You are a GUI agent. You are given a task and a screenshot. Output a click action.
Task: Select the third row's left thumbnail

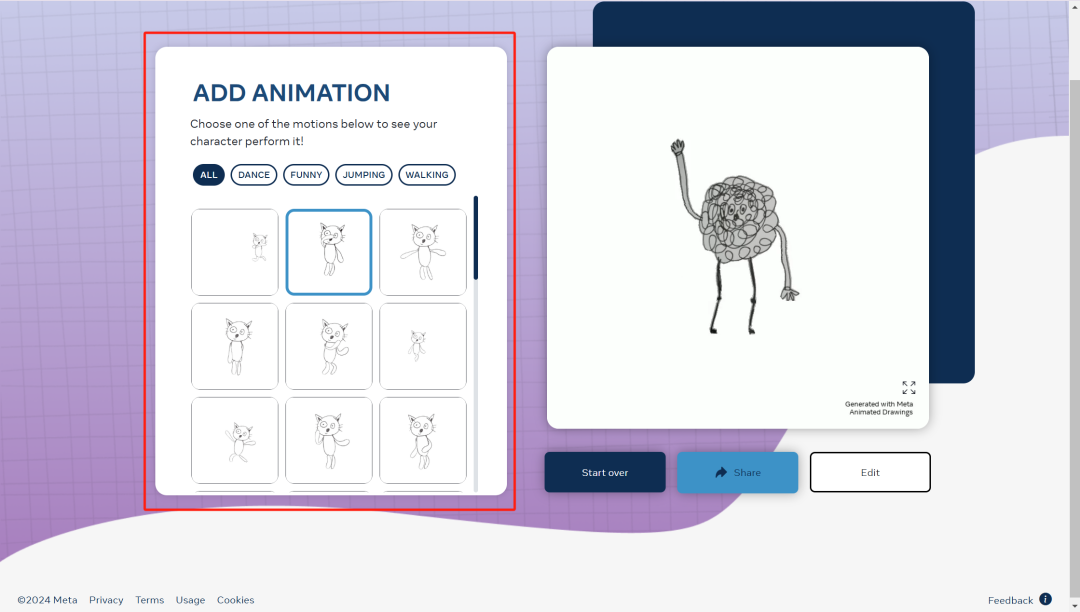(x=235, y=441)
